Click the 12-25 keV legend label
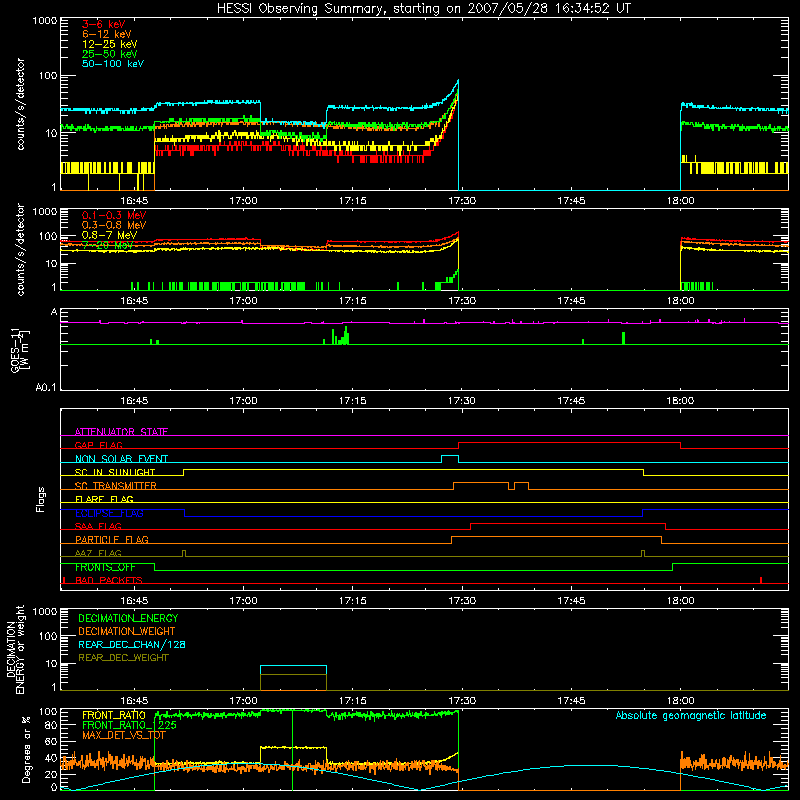The image size is (800, 800). click(110, 44)
